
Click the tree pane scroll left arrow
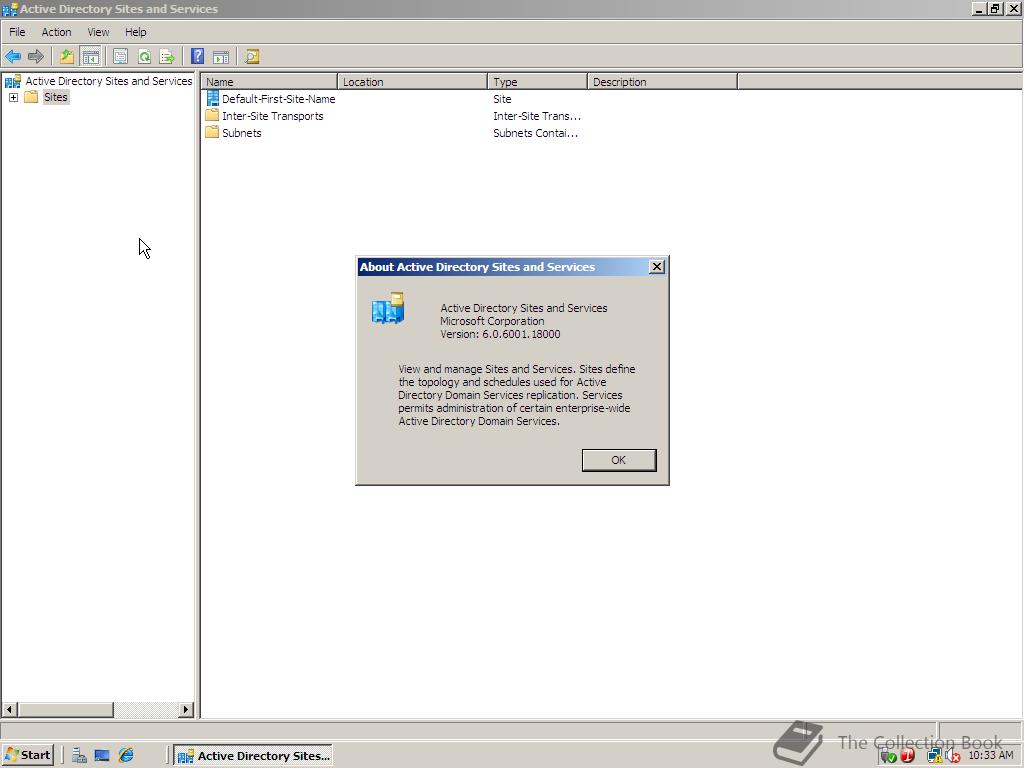(9, 709)
